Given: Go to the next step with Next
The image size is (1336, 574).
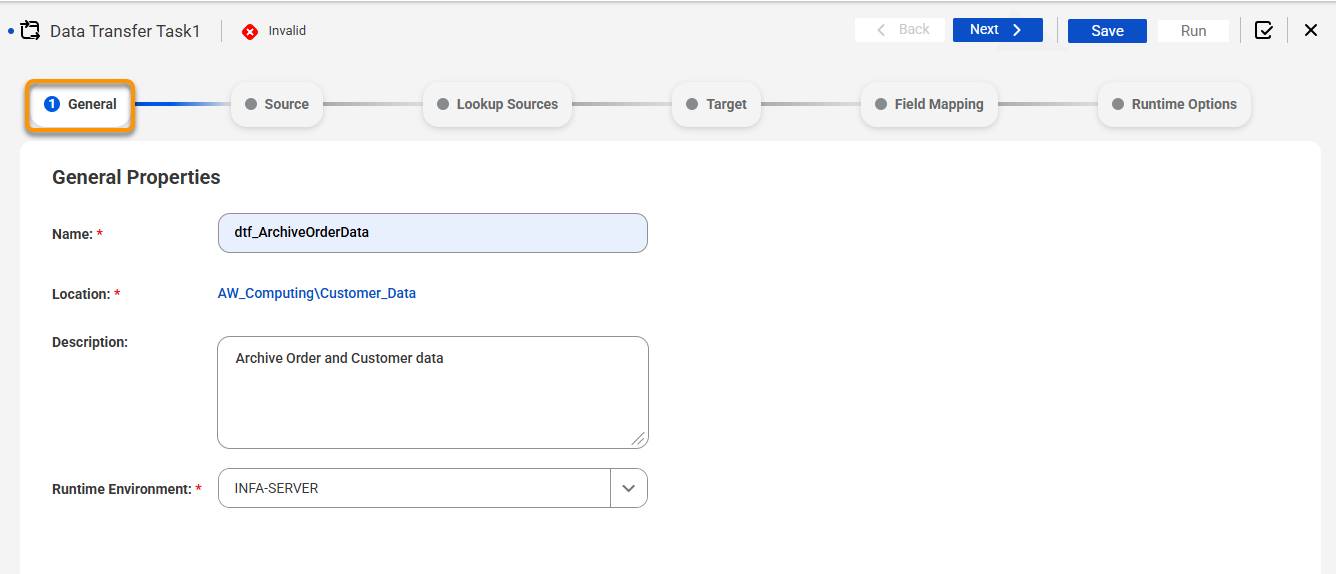Looking at the screenshot, I should (x=997, y=30).
